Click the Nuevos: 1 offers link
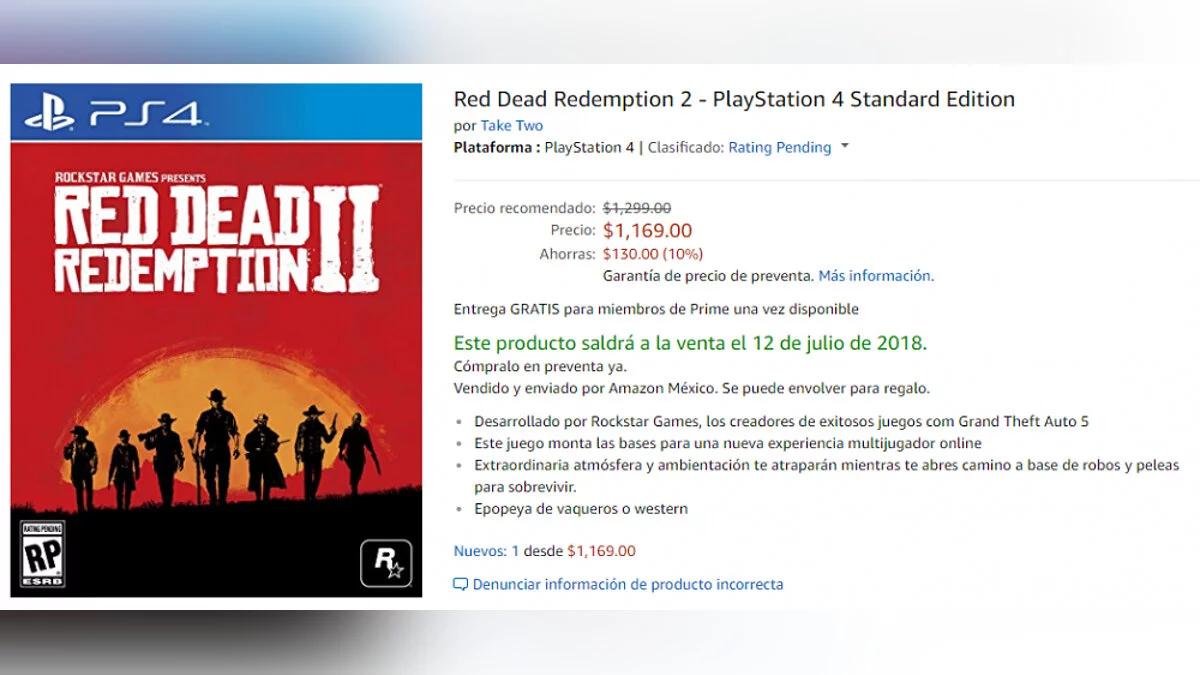The width and height of the screenshot is (1200, 675). [x=486, y=551]
